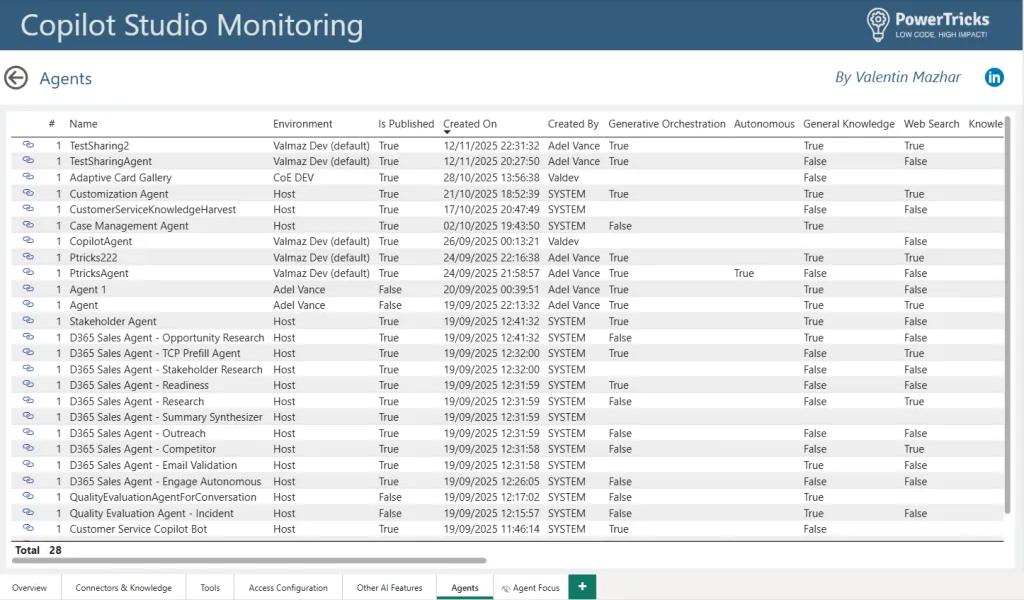
Task: Open the Tools tab
Action: point(210,588)
